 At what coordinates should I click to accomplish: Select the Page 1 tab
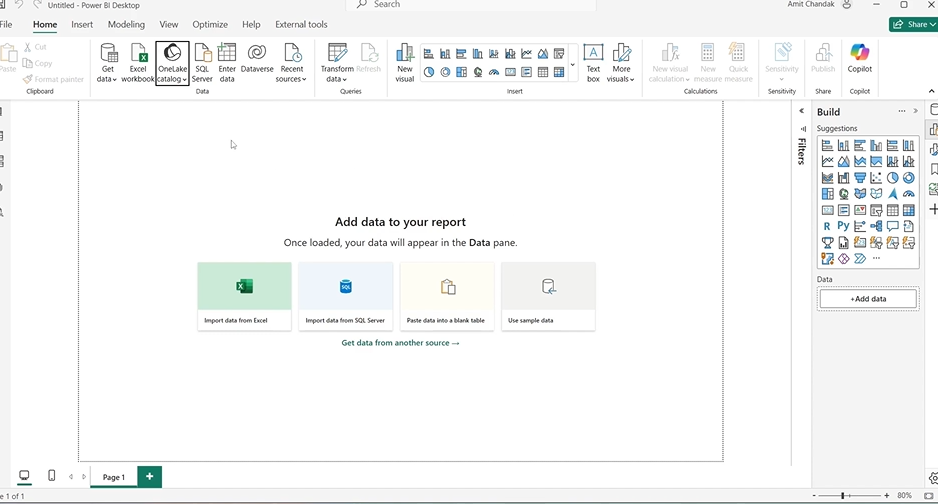click(114, 477)
